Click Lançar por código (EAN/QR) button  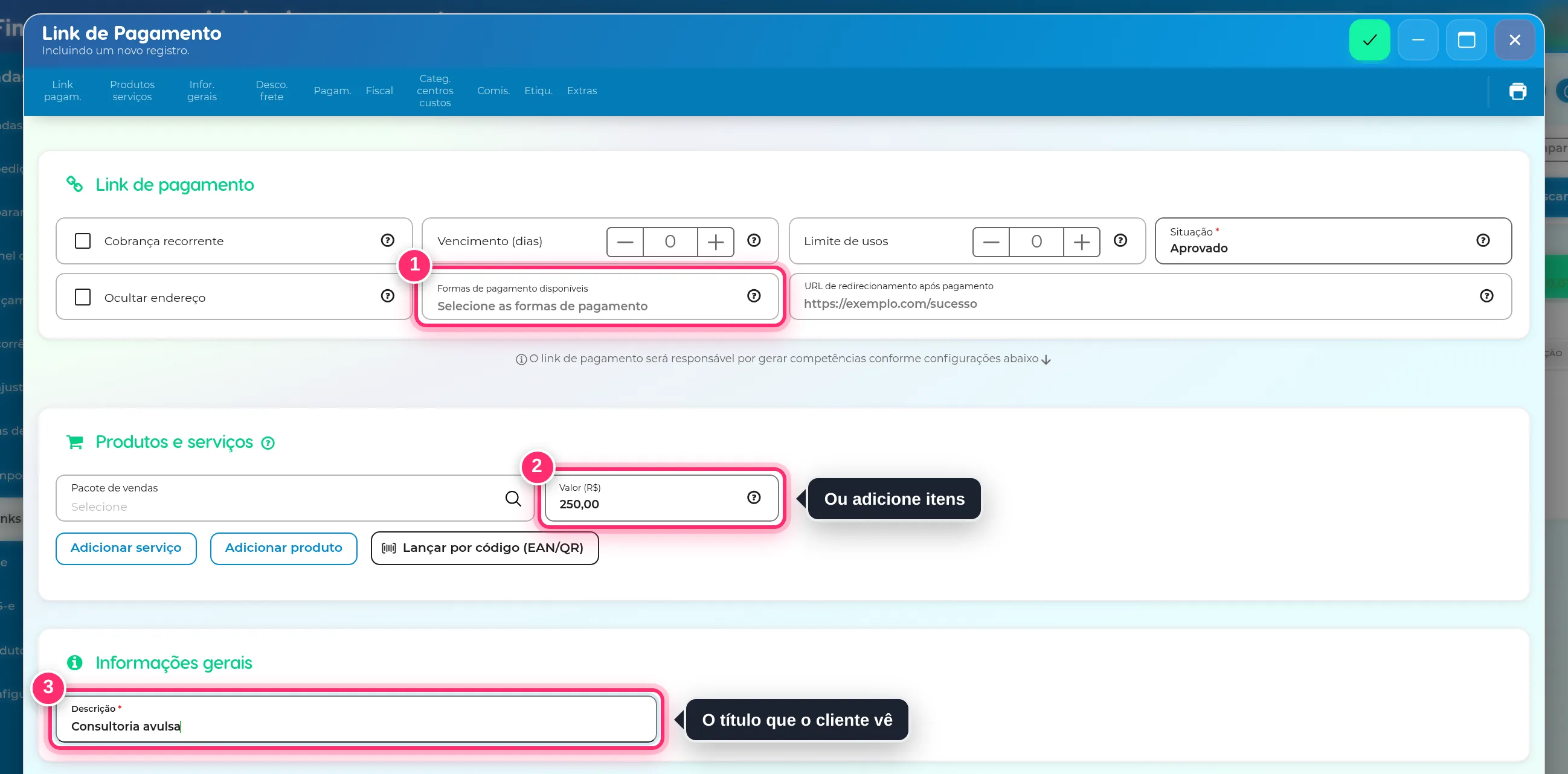[484, 548]
